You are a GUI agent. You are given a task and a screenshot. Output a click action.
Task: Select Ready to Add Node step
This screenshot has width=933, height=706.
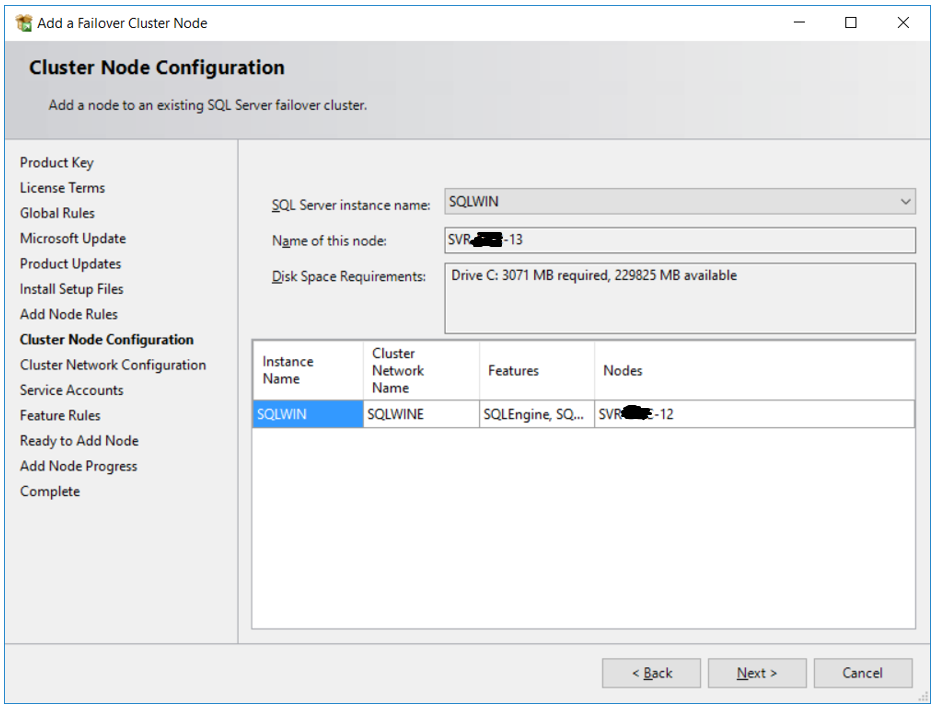[x=79, y=441]
